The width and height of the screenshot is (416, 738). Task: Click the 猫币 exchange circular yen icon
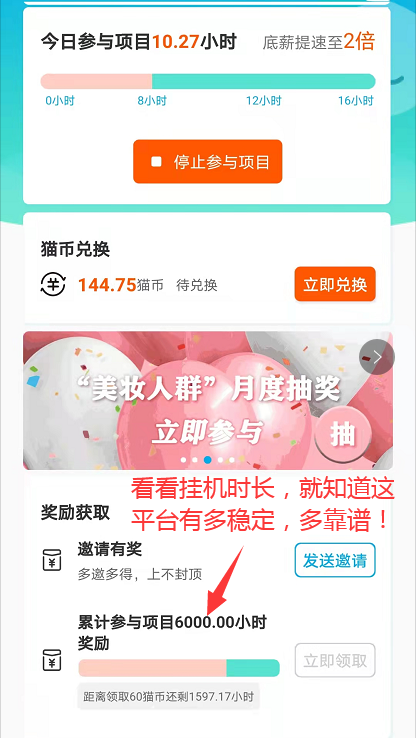[x=53, y=284]
